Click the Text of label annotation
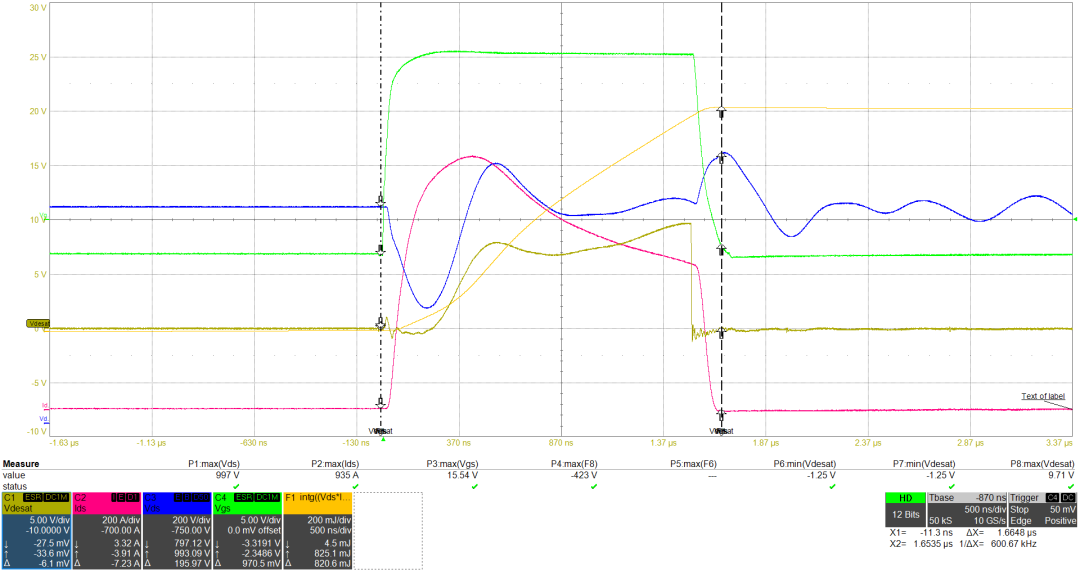Viewport: 1080px width, 570px height. tap(1043, 396)
